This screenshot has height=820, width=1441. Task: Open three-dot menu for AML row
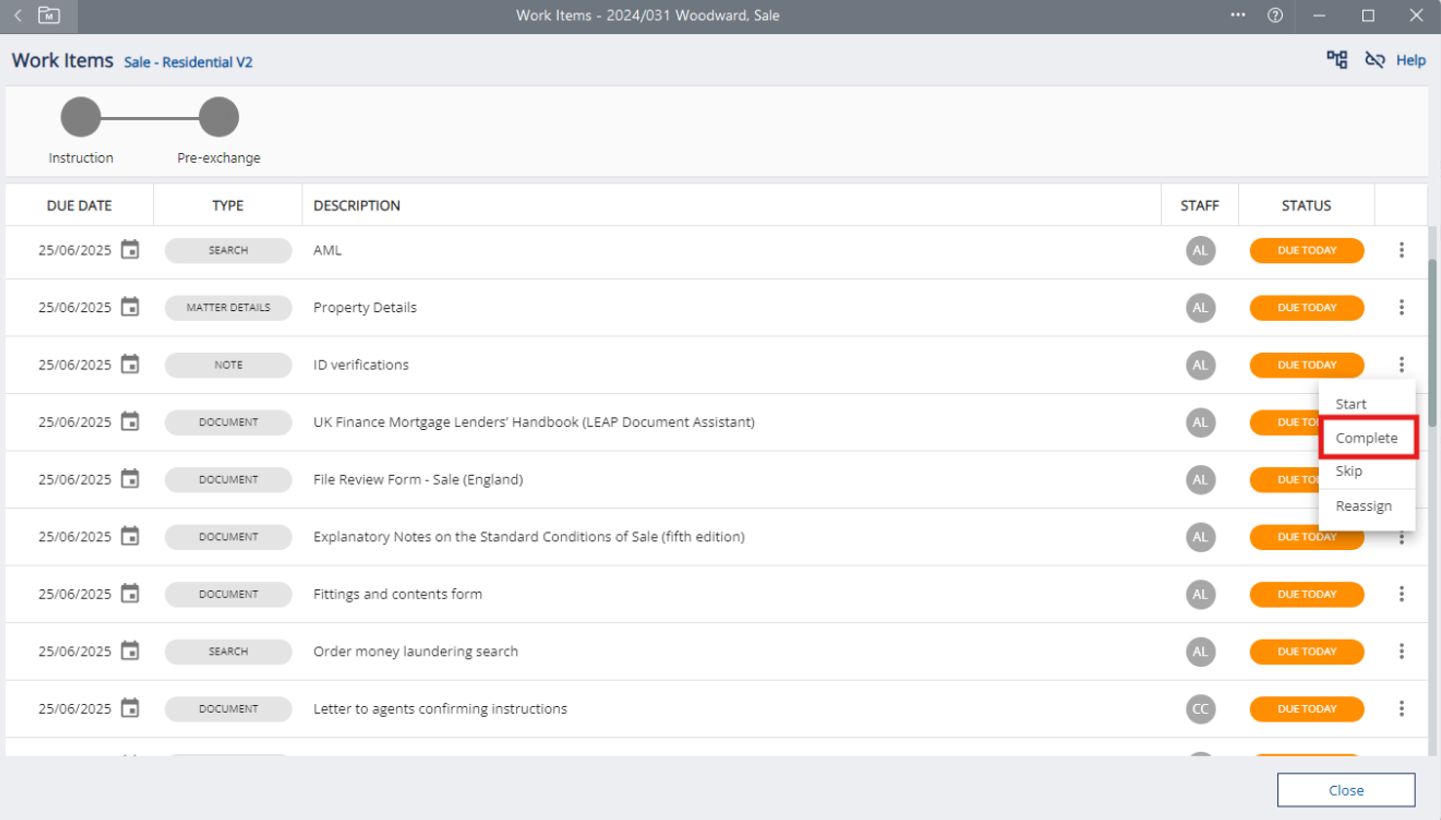[1401, 250]
